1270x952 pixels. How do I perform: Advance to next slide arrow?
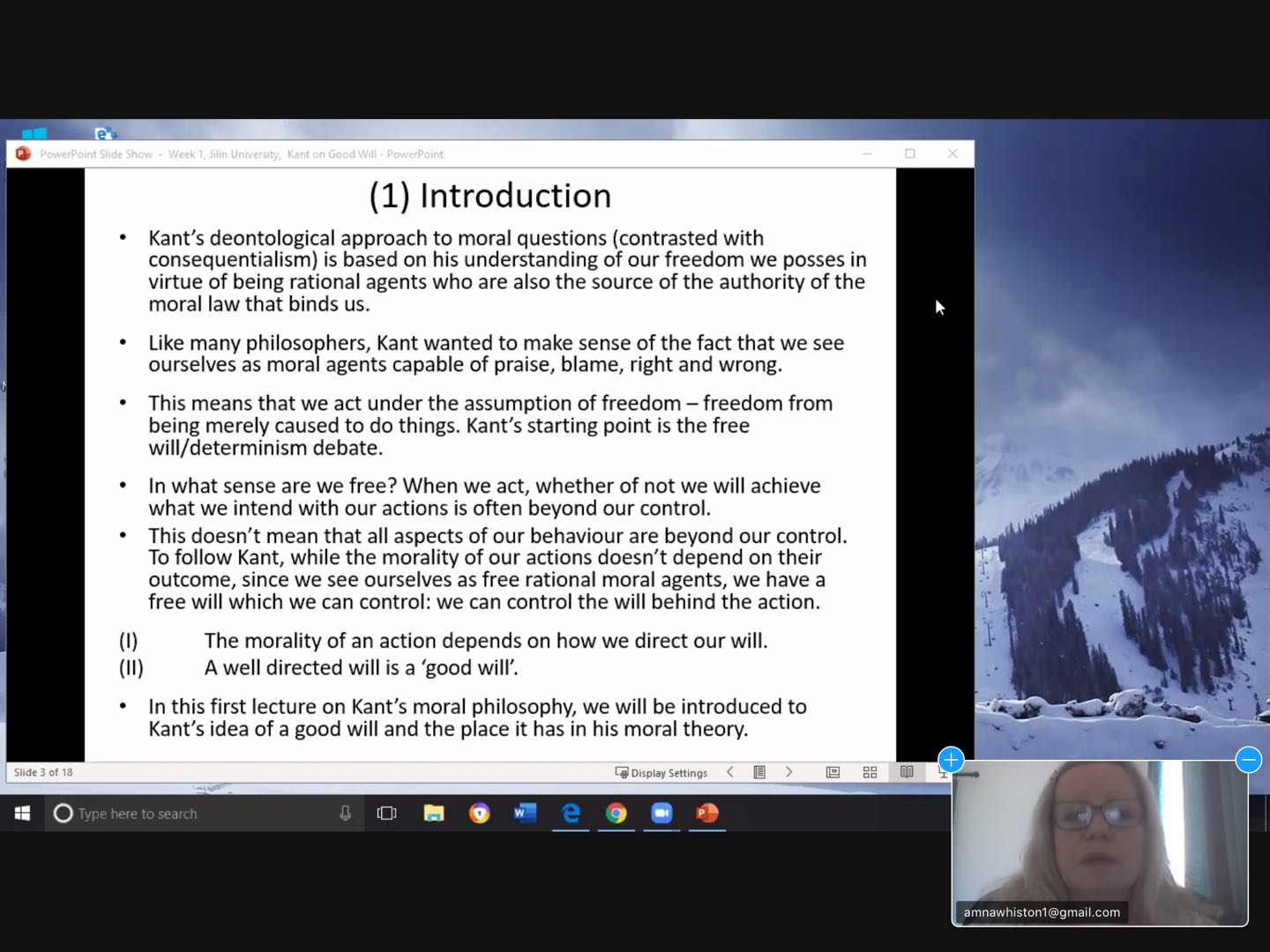click(x=788, y=772)
